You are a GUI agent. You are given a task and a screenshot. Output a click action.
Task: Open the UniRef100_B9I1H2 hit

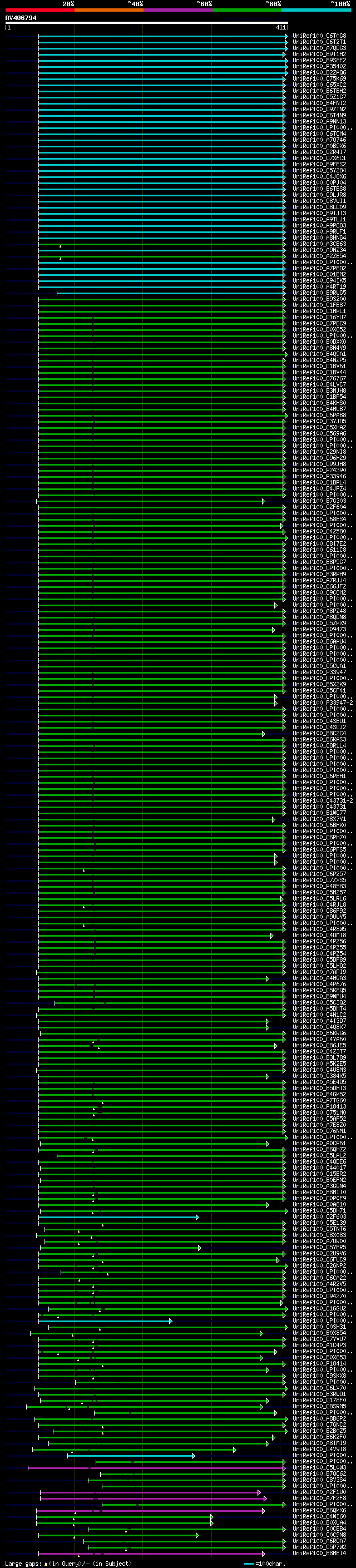[x=319, y=54]
